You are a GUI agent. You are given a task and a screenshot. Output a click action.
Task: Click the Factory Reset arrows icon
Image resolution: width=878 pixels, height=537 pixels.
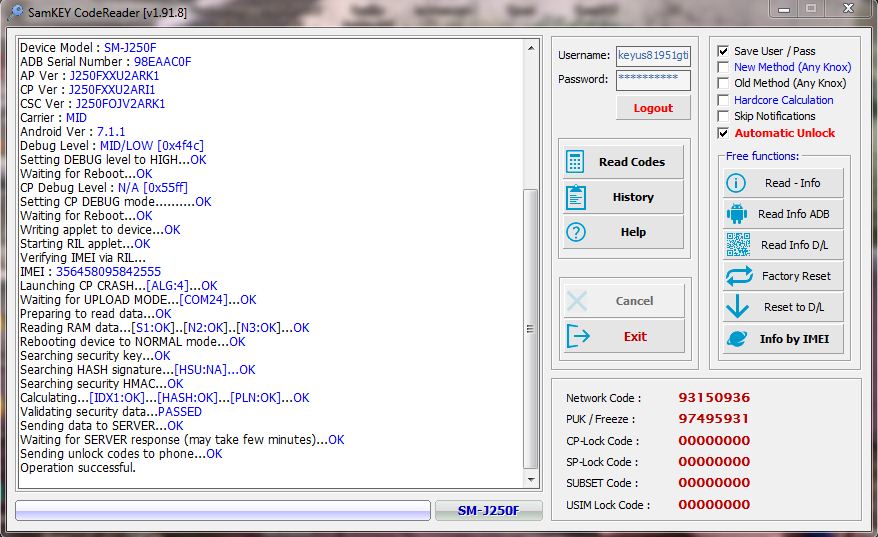(739, 276)
